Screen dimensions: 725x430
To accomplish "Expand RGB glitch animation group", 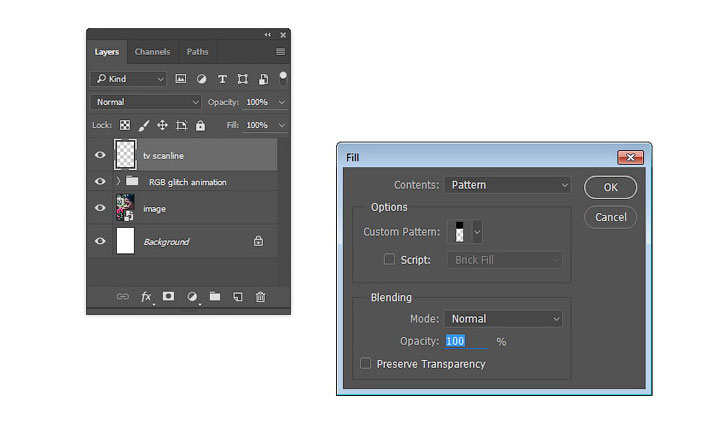I will pyautogui.click(x=118, y=181).
